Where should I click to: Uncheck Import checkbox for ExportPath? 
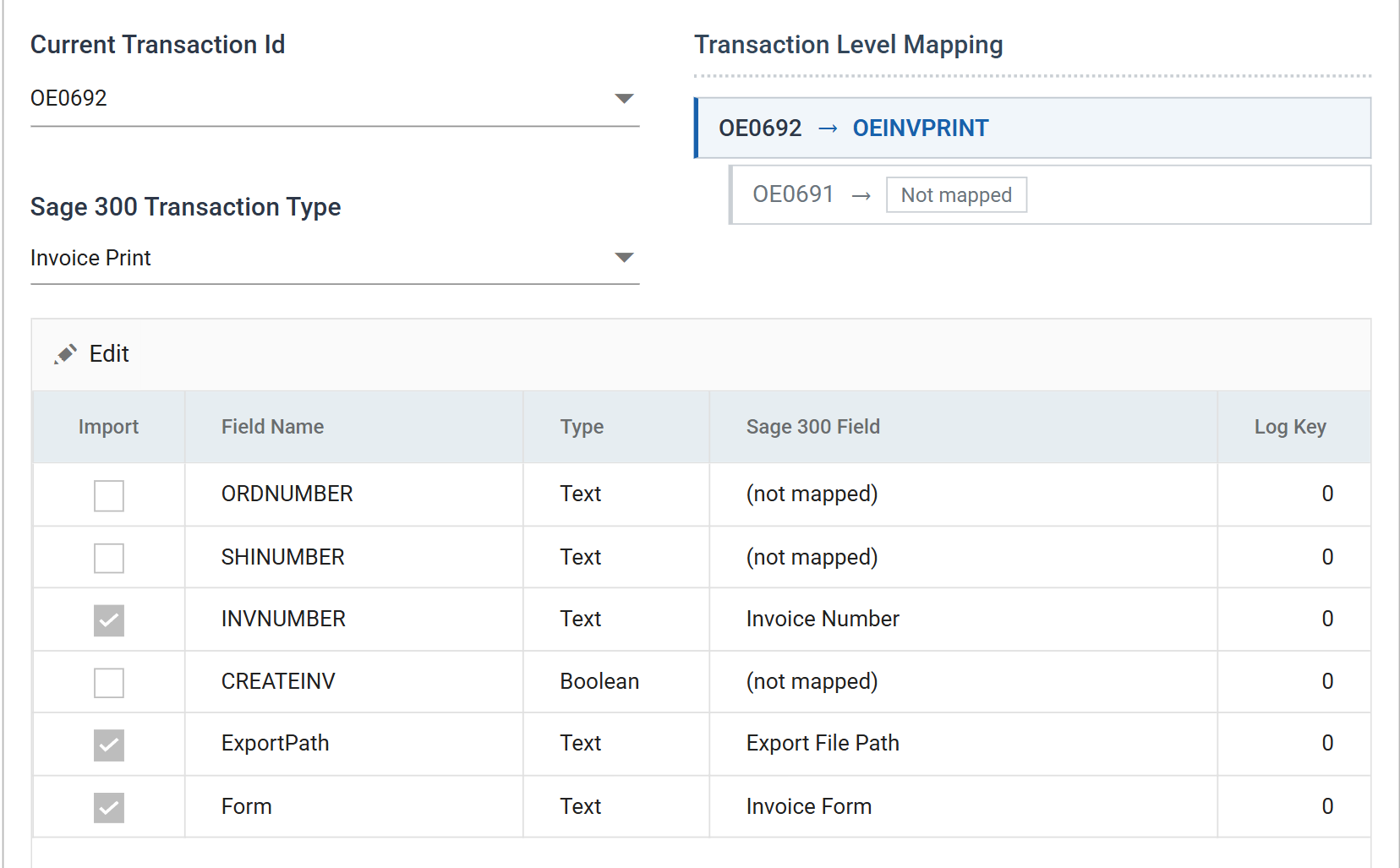[x=109, y=745]
